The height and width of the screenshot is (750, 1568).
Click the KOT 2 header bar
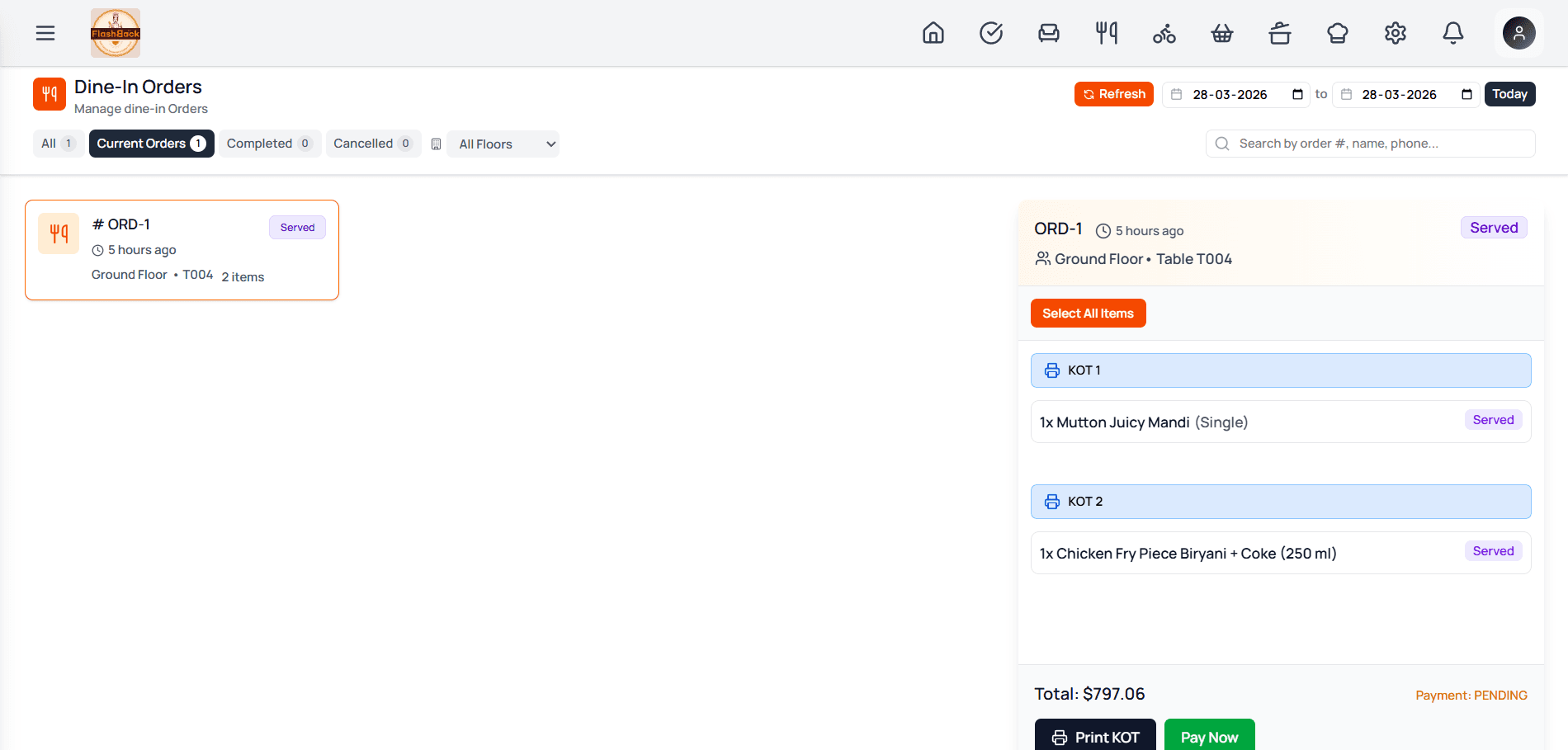[1281, 502]
